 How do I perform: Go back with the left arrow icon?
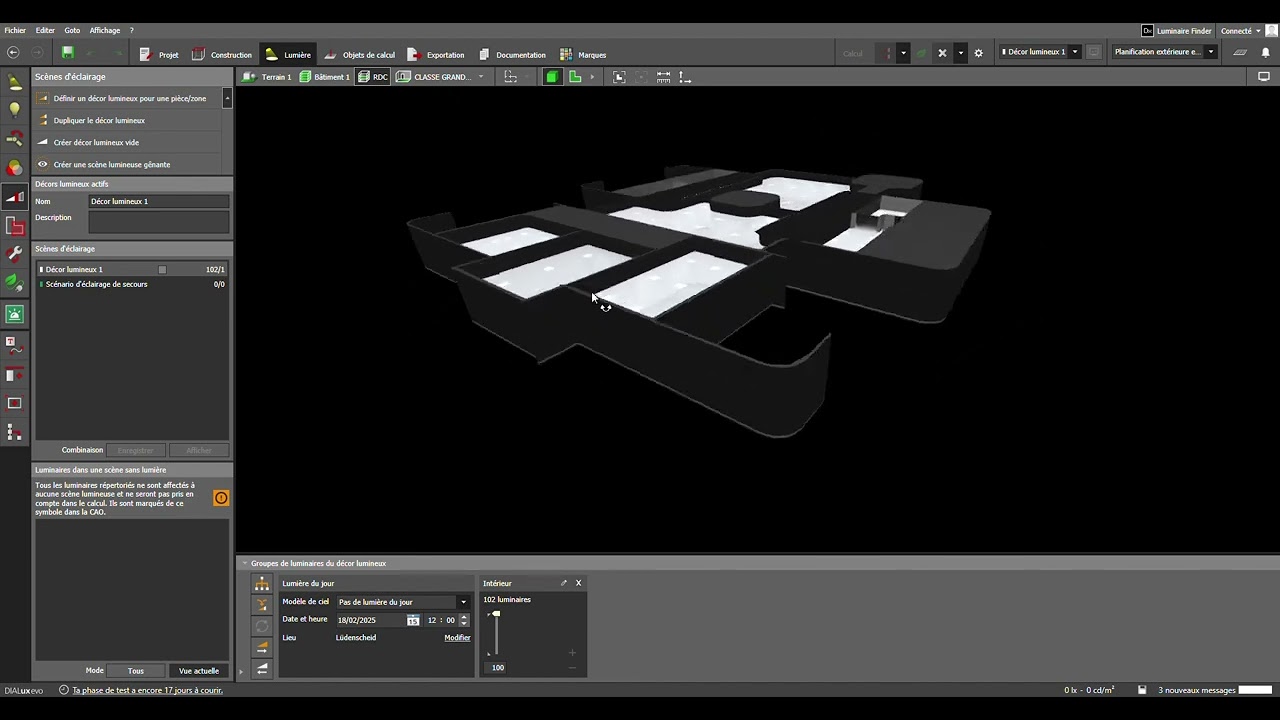point(13,53)
